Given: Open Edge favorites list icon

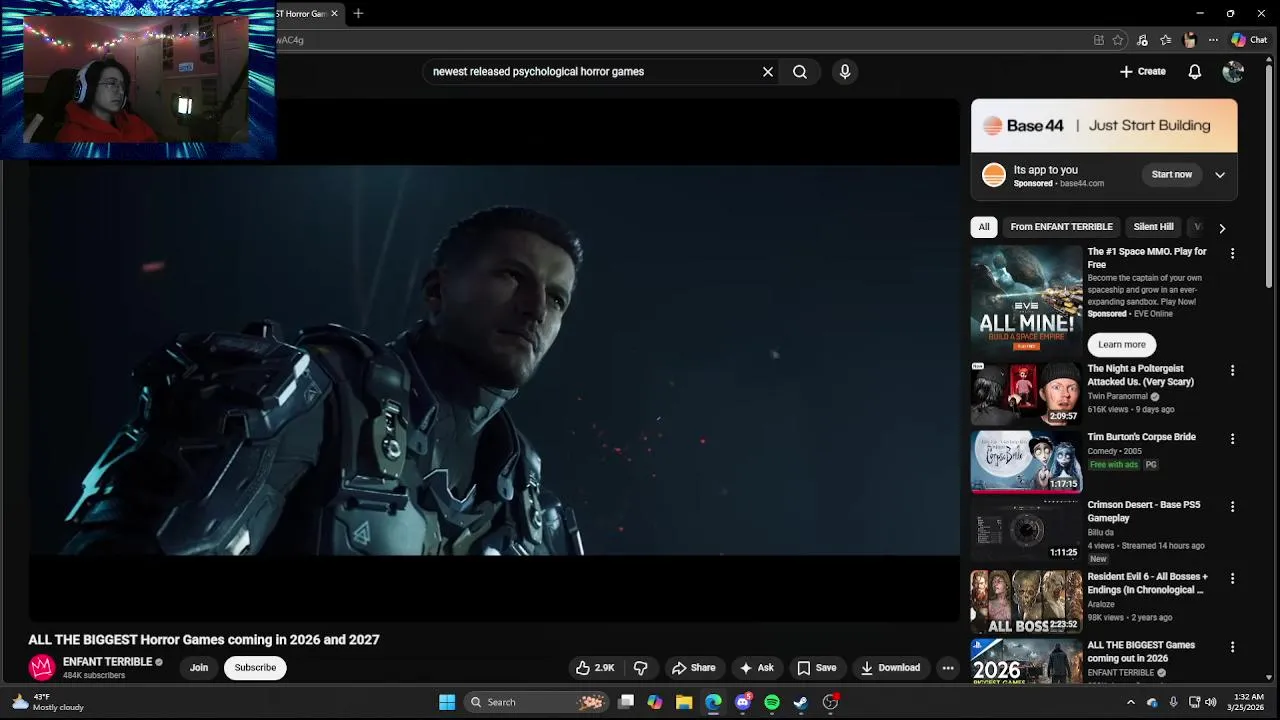Looking at the screenshot, I should tap(1166, 40).
